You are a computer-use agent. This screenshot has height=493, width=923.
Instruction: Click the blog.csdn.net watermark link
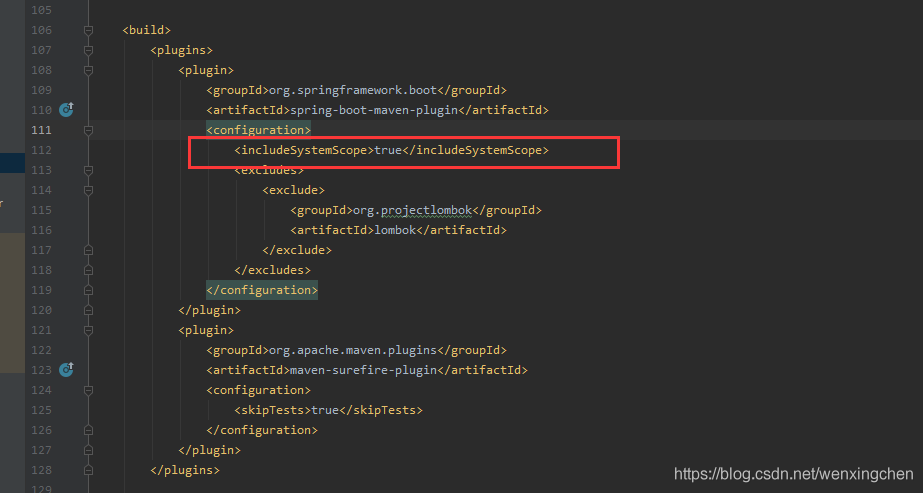tap(793, 474)
